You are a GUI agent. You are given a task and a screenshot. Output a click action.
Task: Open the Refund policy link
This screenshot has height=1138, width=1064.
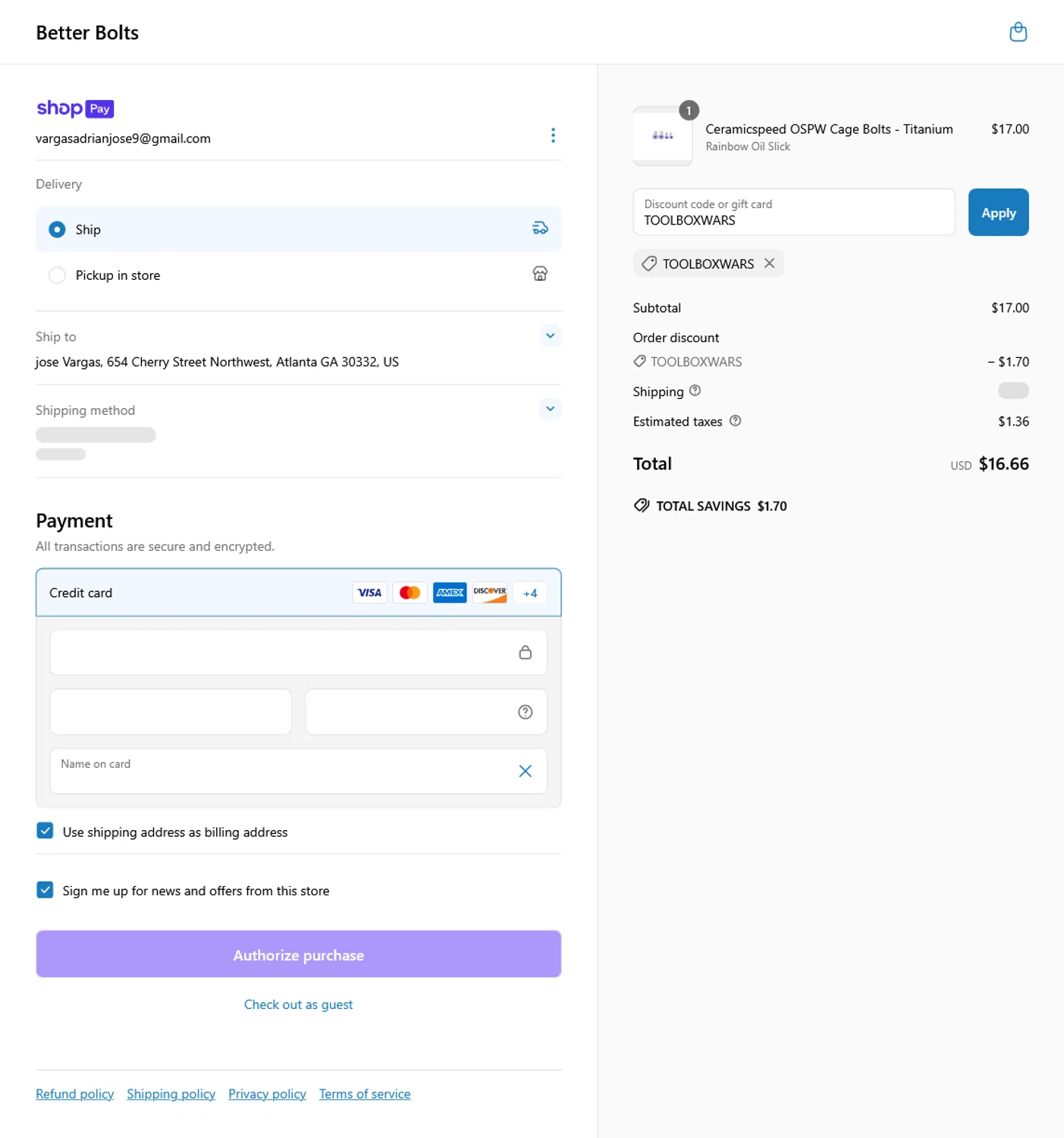pyautogui.click(x=75, y=1094)
